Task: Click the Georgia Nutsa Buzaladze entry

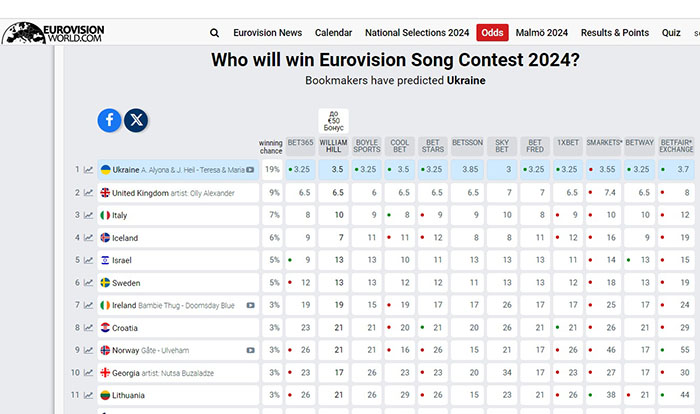Action: click(x=178, y=373)
